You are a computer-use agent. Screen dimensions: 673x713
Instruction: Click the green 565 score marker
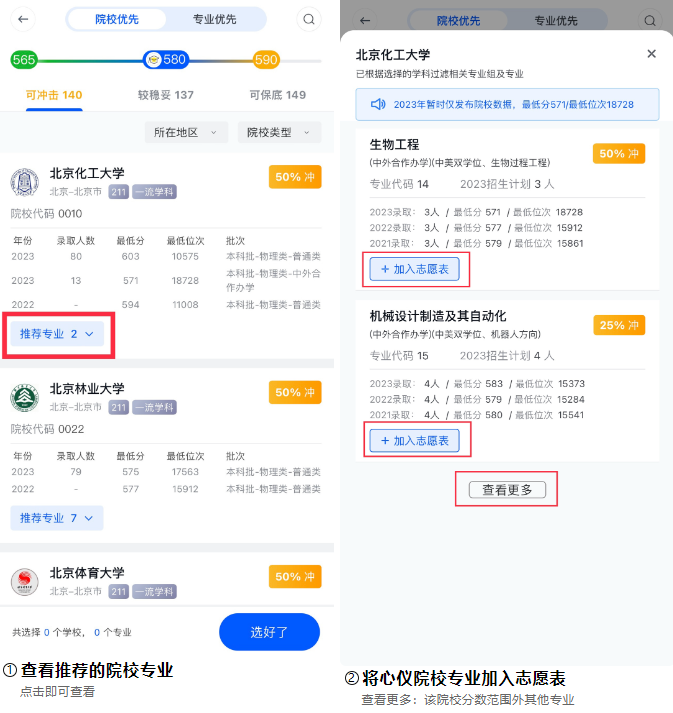tap(24, 60)
